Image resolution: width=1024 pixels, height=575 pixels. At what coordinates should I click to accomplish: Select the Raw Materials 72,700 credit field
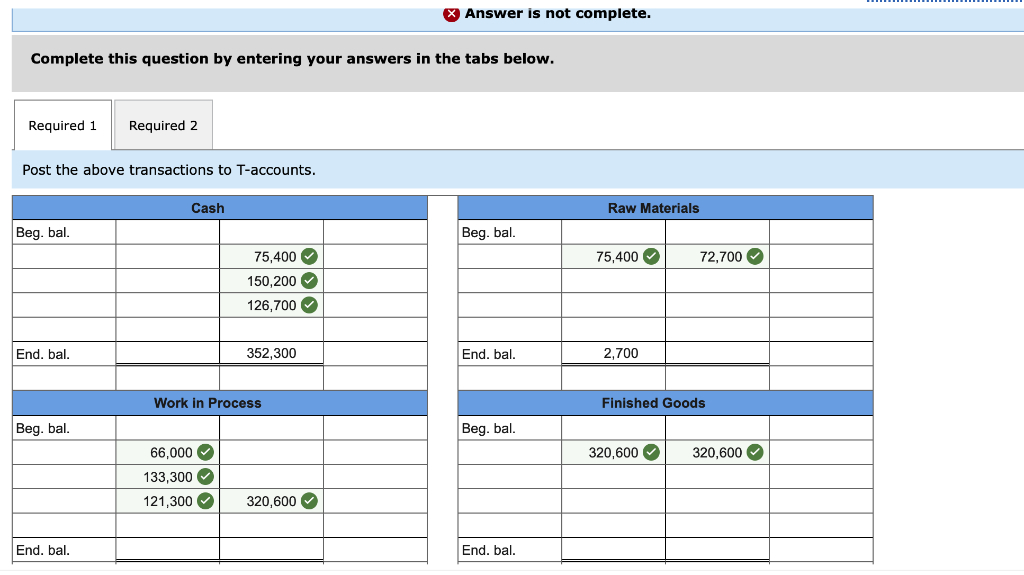point(717,257)
